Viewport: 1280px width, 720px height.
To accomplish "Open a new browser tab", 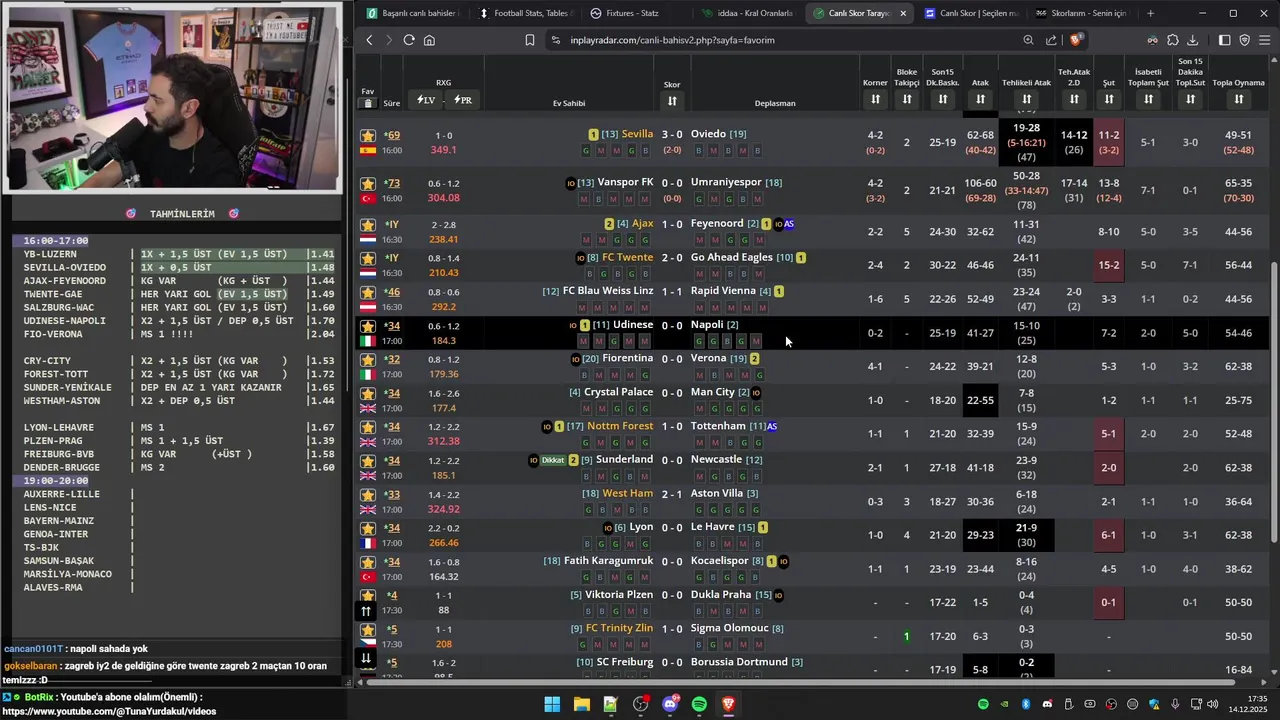I will pos(1150,13).
